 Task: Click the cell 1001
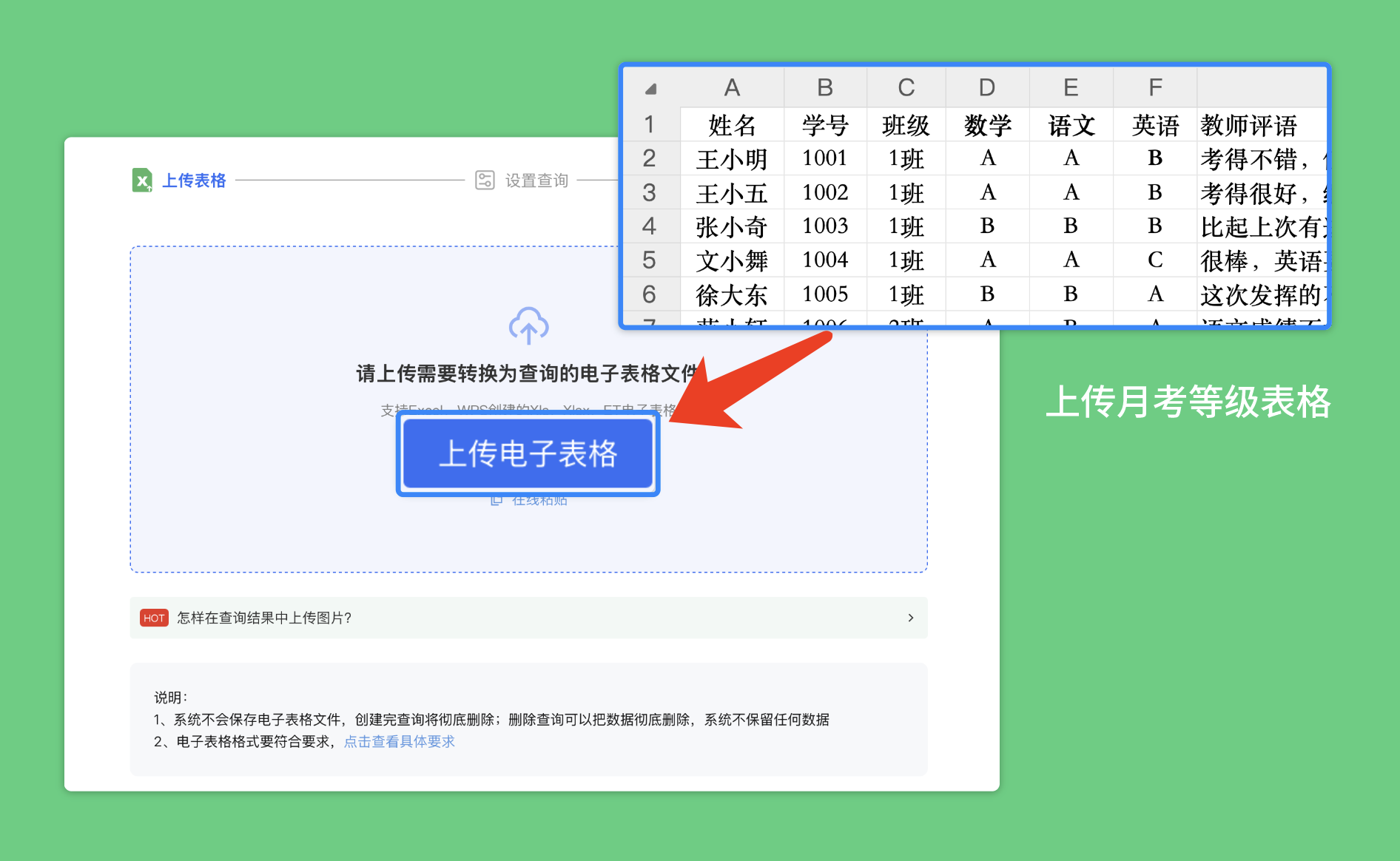825,158
